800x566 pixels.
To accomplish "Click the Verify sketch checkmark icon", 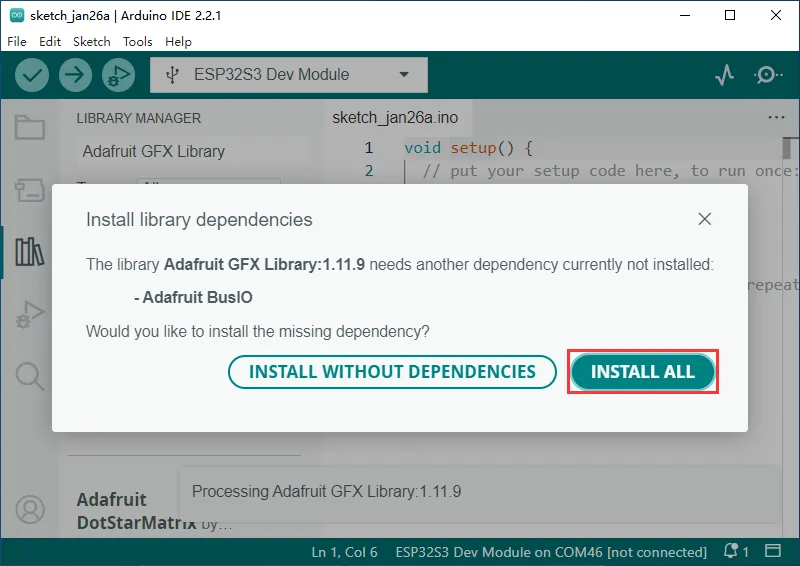I will pyautogui.click(x=32, y=75).
